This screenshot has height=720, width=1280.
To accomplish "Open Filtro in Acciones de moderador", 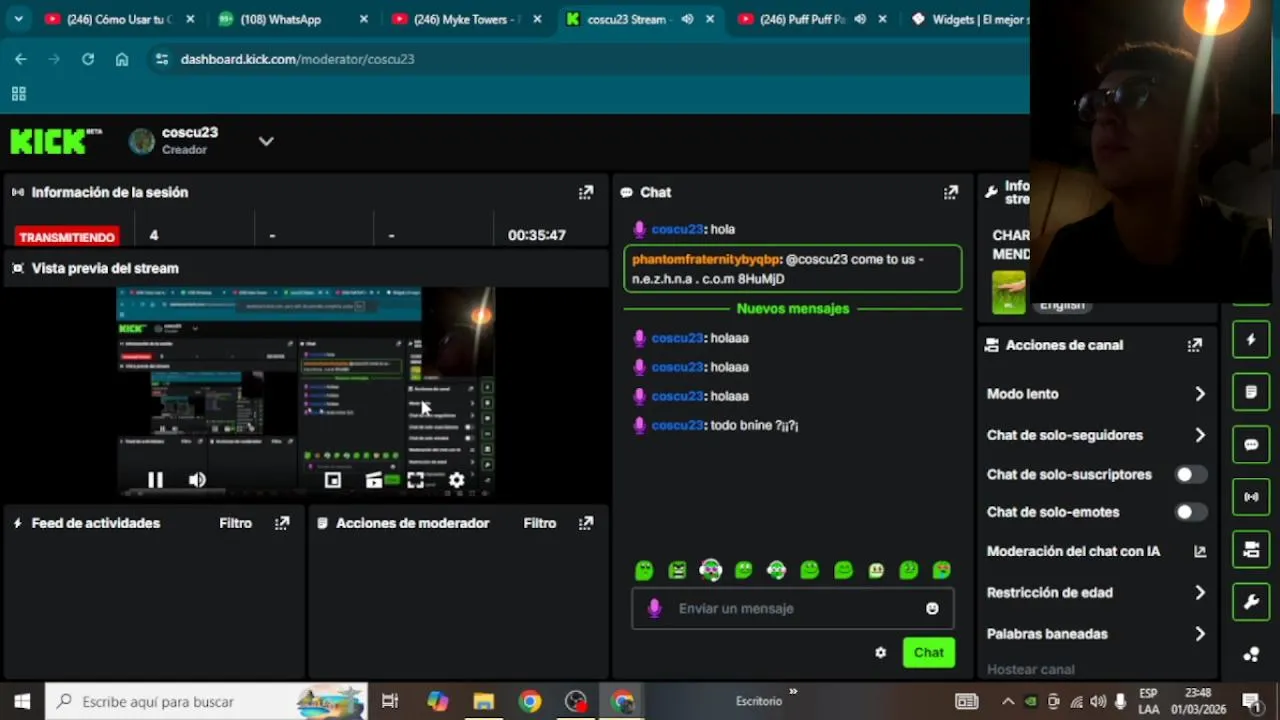I will (x=540, y=523).
